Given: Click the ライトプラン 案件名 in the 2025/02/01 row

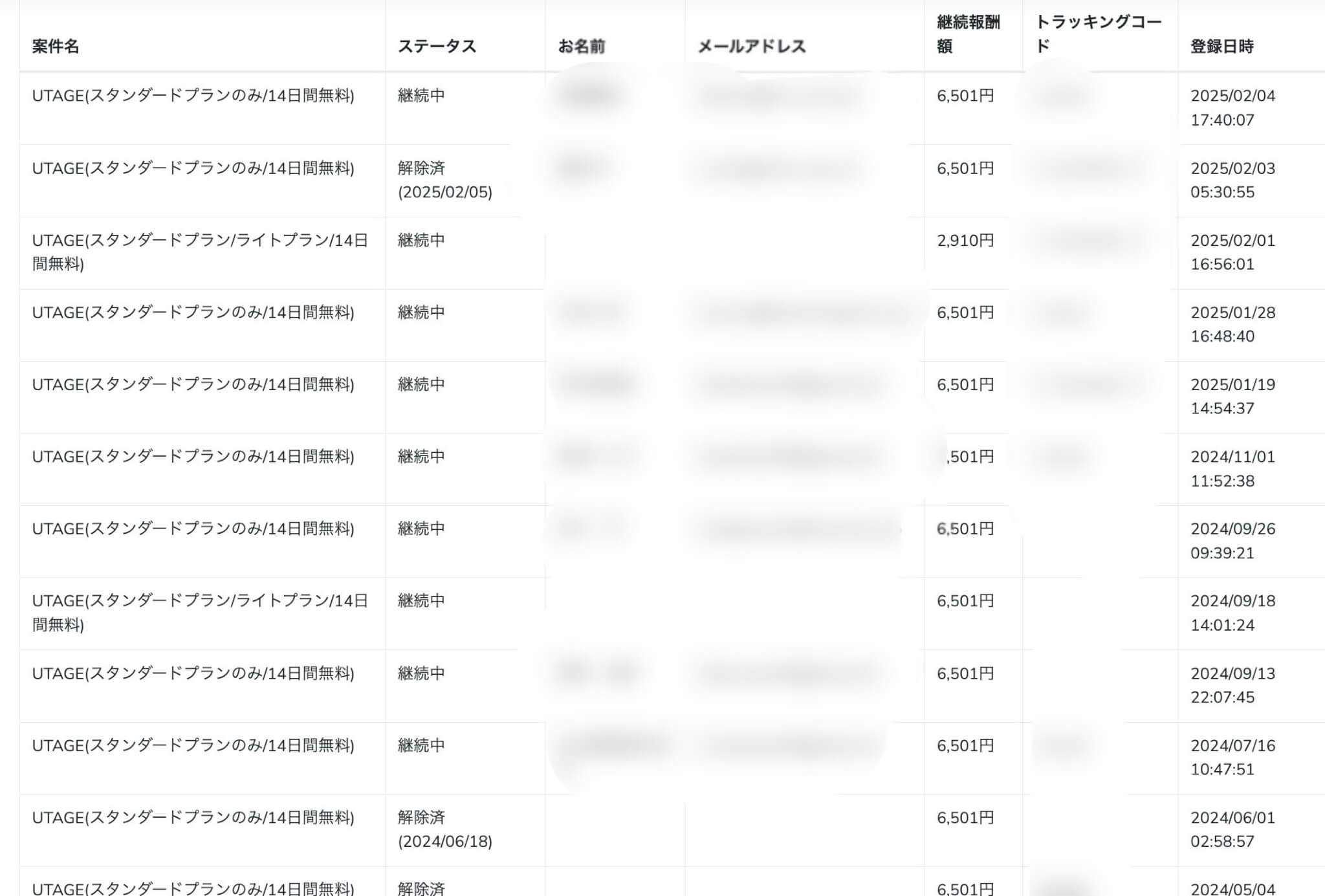Looking at the screenshot, I should tap(200, 252).
